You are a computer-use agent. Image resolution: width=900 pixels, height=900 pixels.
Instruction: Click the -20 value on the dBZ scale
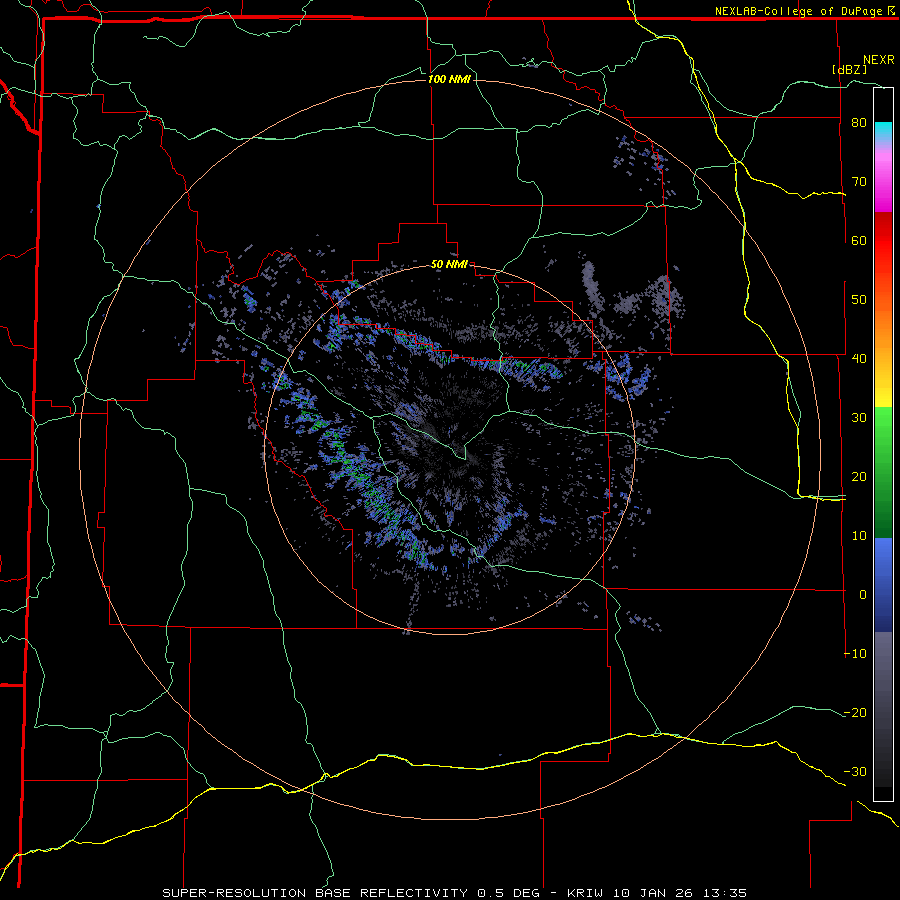[x=855, y=713]
